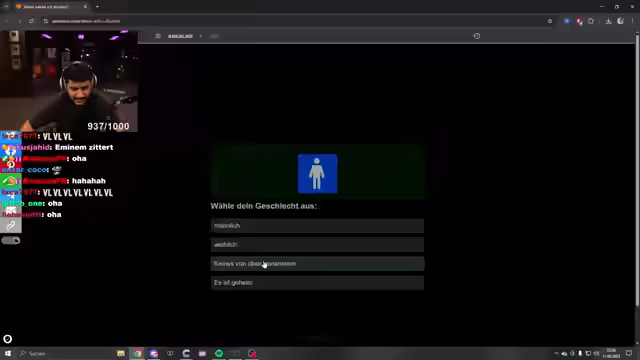Open the Windows Start menu
Image resolution: width=640 pixels, height=360 pixels.
[x=7, y=353]
